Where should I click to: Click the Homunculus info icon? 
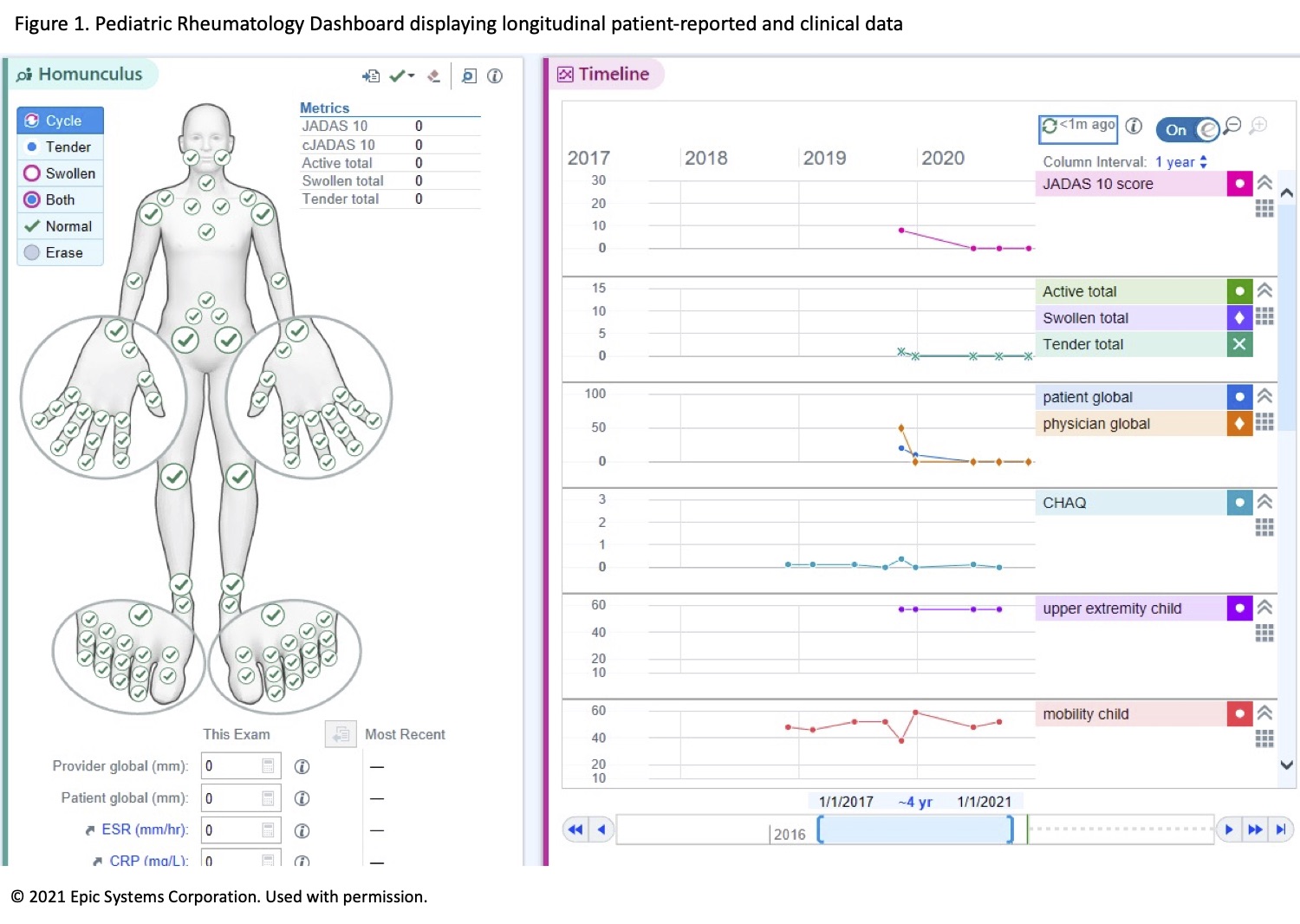click(495, 76)
